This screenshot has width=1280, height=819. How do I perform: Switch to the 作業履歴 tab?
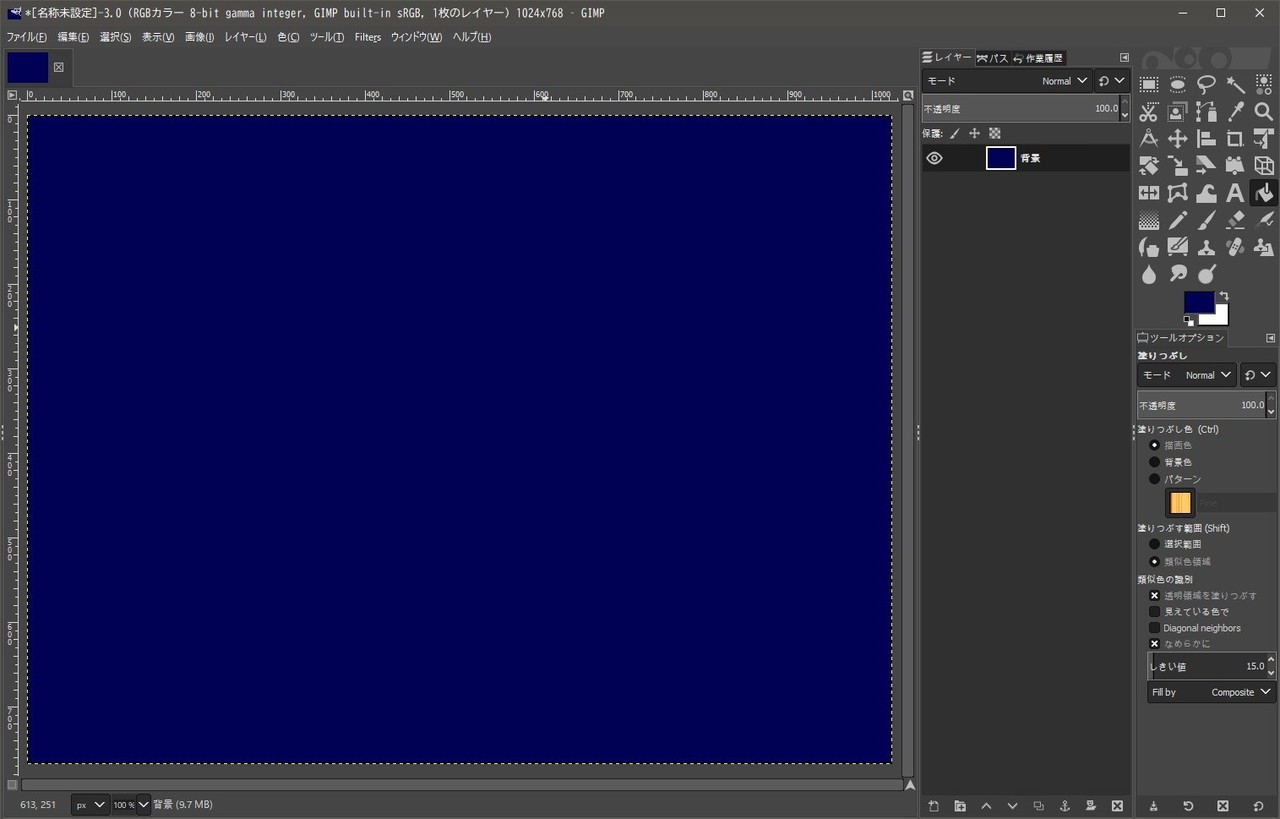[x=1038, y=58]
